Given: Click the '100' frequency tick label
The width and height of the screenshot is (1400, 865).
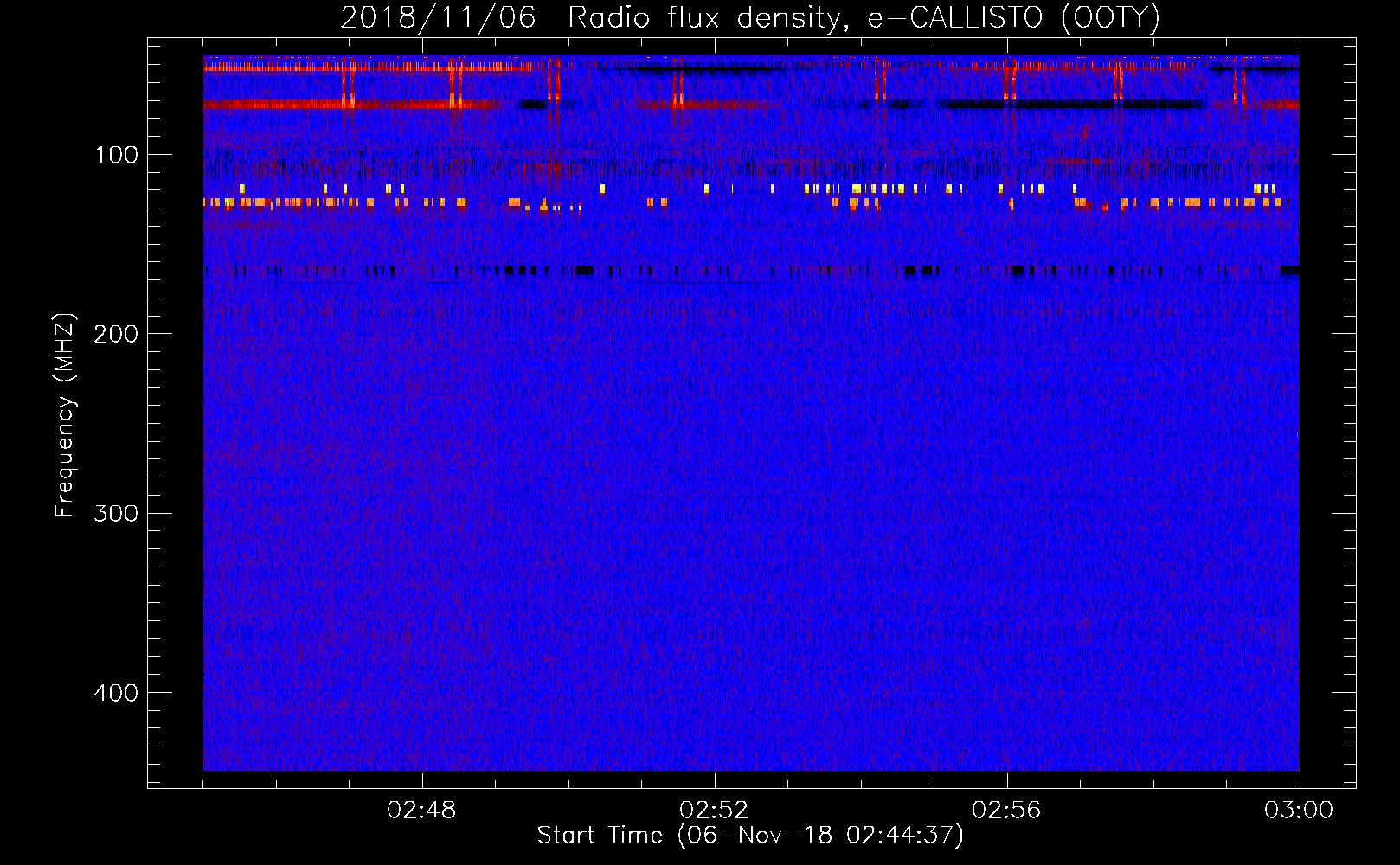Looking at the screenshot, I should [x=117, y=155].
